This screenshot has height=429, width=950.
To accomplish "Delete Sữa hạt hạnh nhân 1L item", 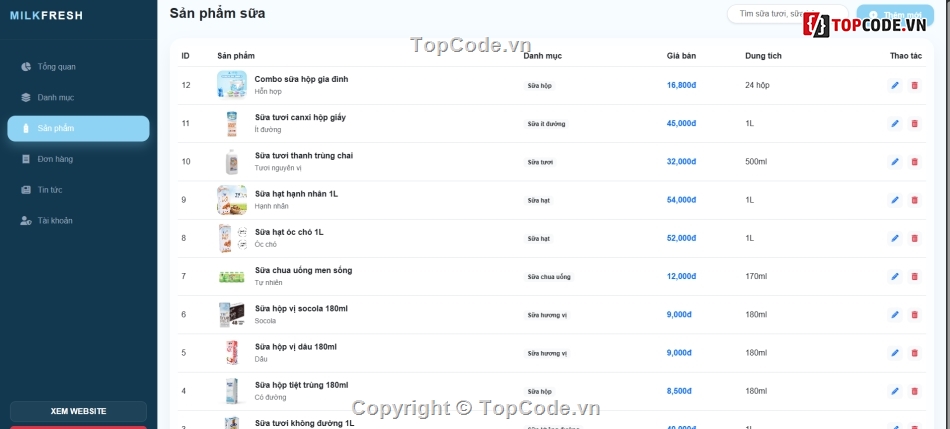I will point(914,200).
